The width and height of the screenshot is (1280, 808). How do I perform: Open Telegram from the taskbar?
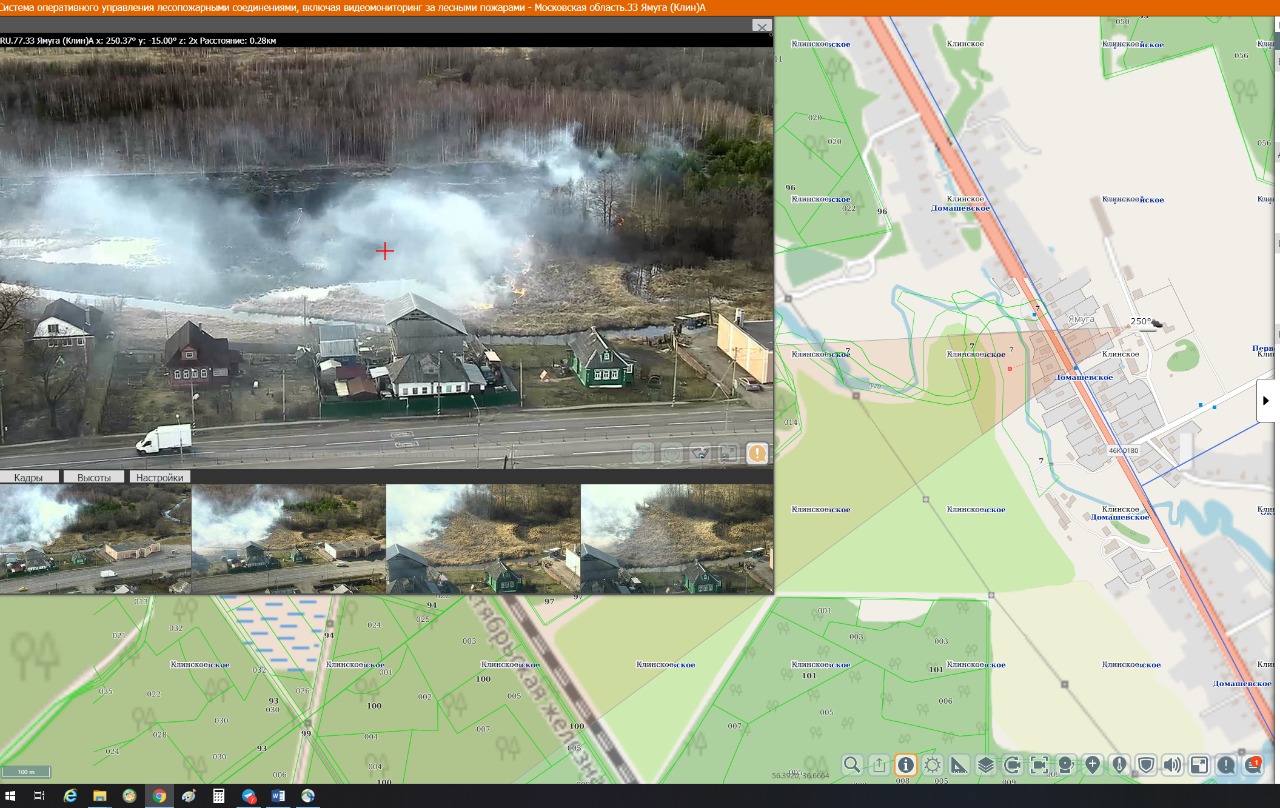(x=249, y=796)
